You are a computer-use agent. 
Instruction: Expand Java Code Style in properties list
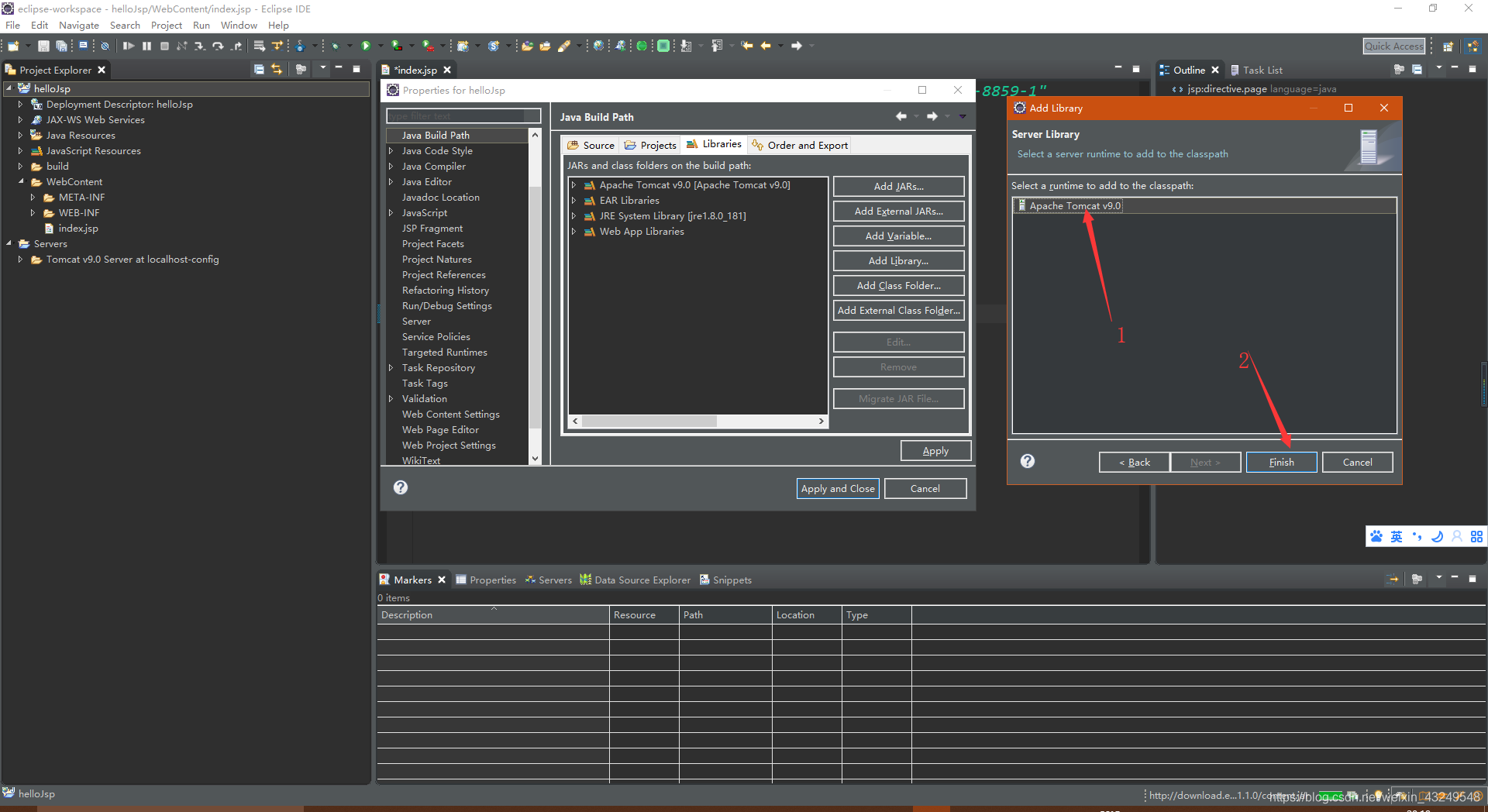(x=391, y=151)
